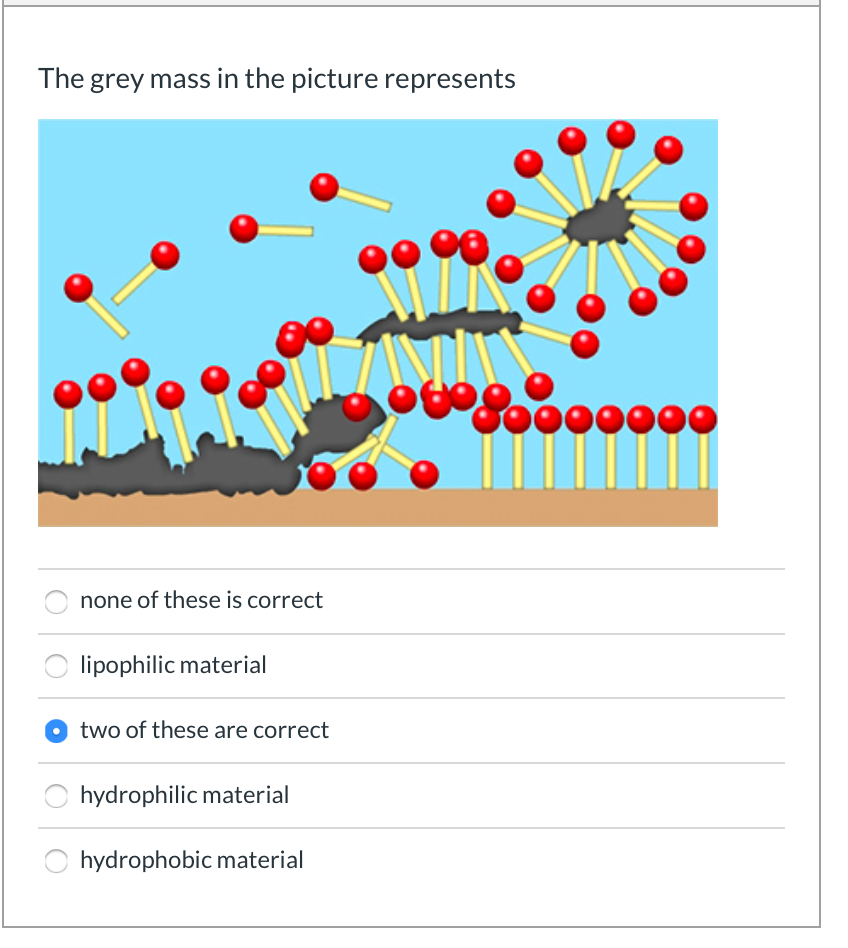This screenshot has width=848, height=948.
Task: Select the "hydrophilic material" radio button
Action: pyautogui.click(x=56, y=796)
